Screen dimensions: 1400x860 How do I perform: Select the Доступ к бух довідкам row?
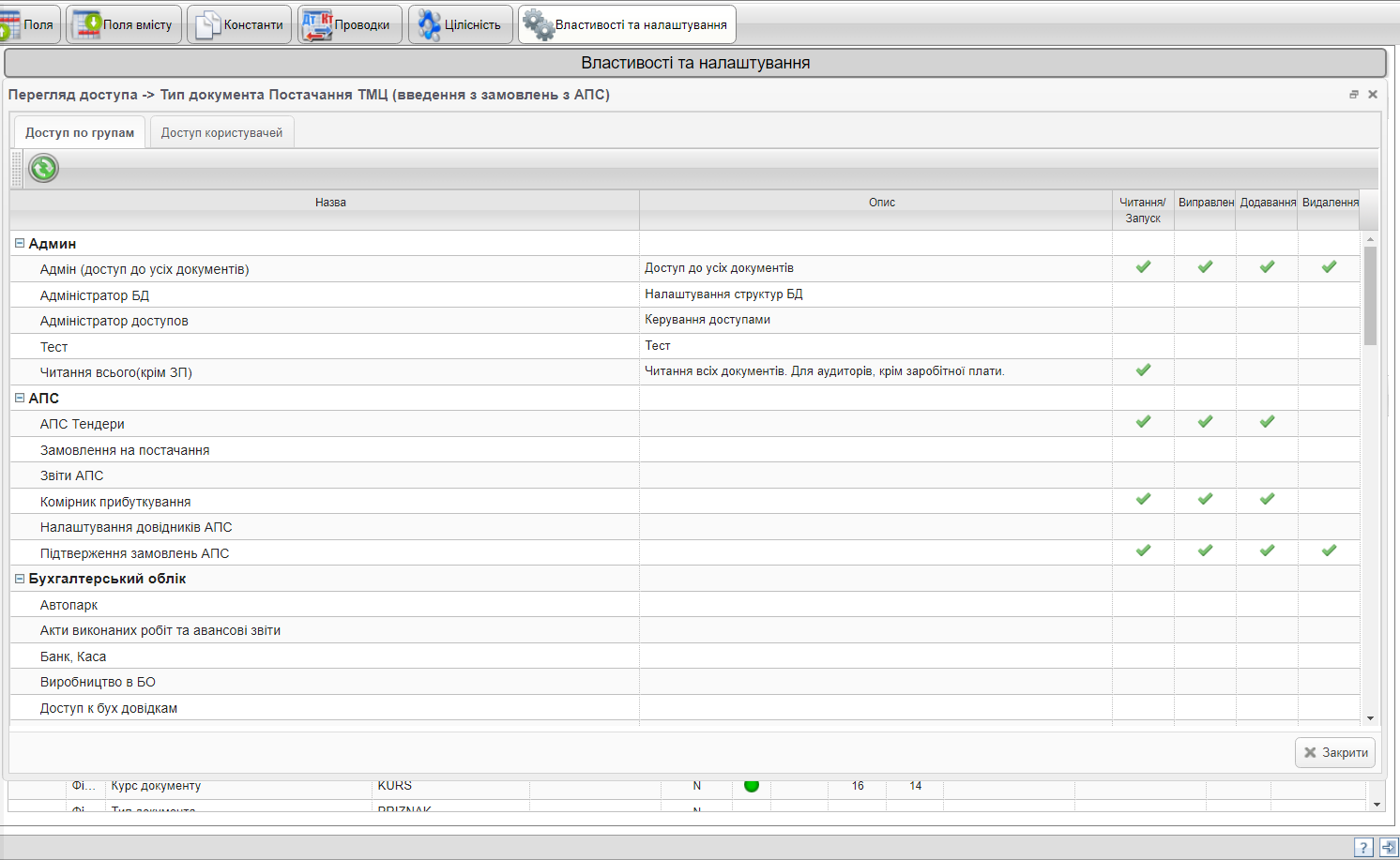[x=685, y=707]
